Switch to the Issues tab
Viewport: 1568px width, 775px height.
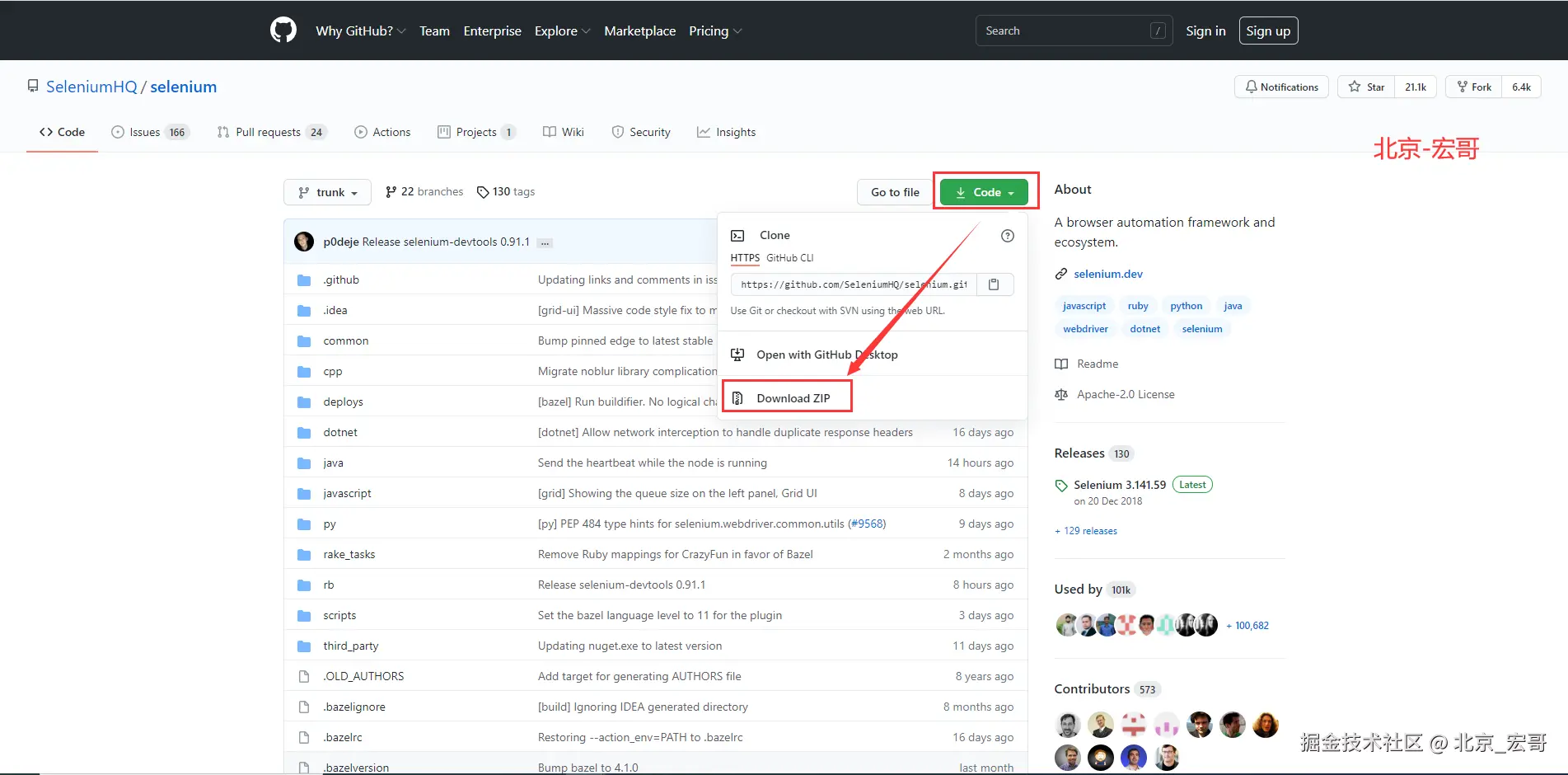pos(150,132)
